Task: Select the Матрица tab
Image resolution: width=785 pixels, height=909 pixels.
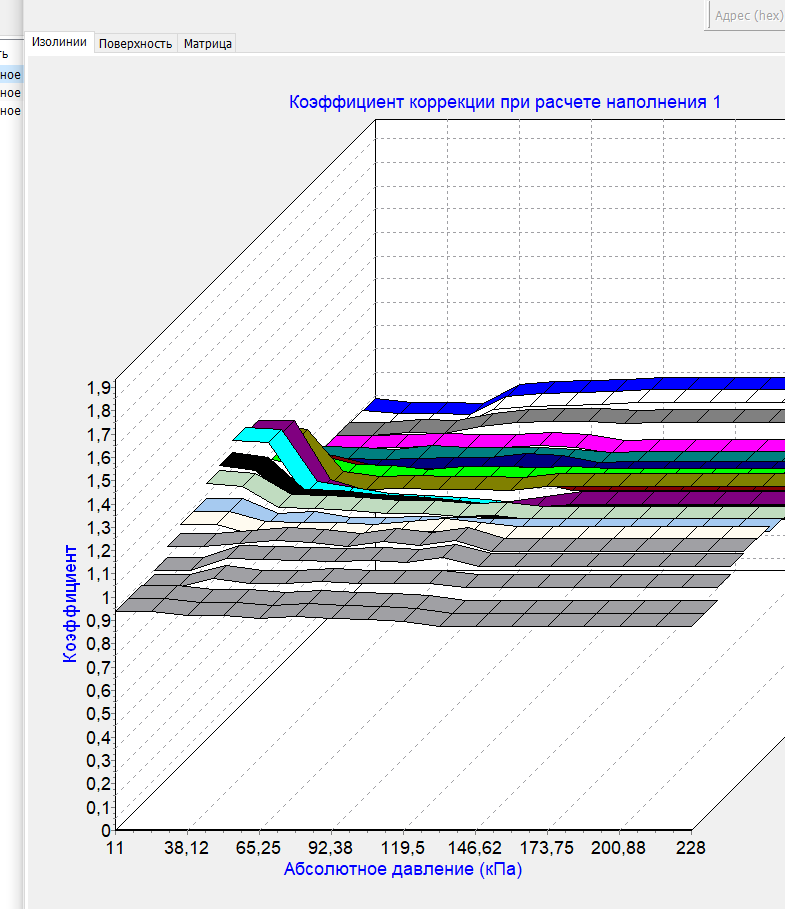Action: (x=207, y=44)
